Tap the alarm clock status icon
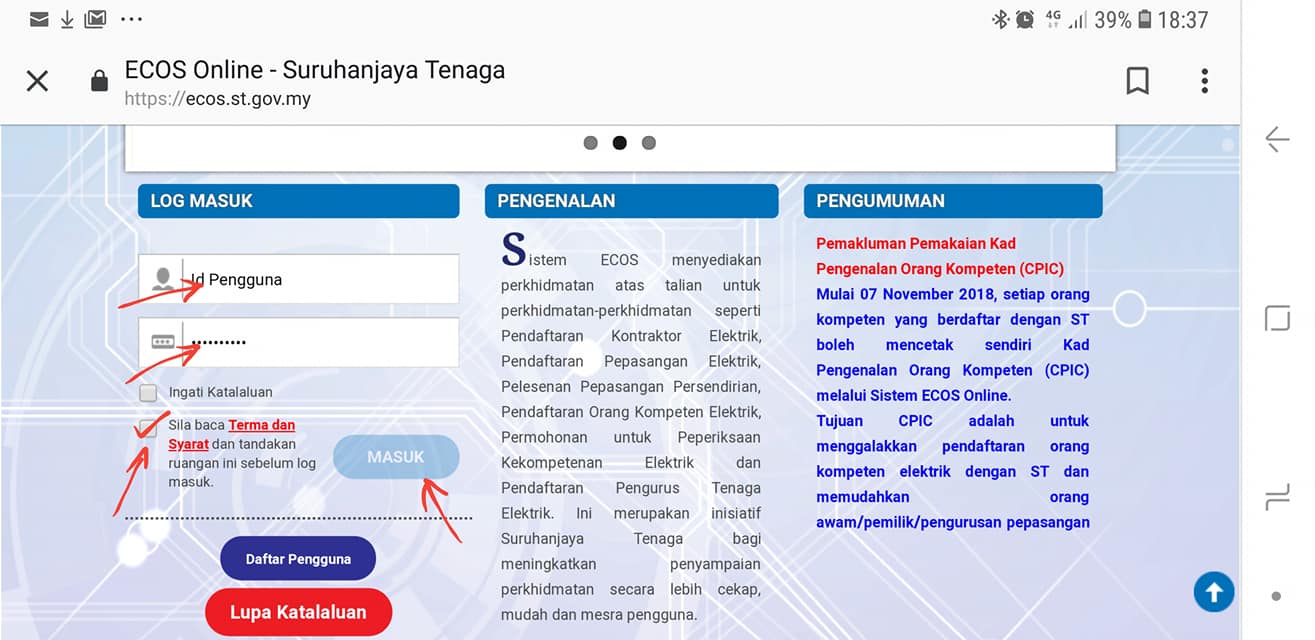Screen dimensions: 1315x640 (1025, 19)
